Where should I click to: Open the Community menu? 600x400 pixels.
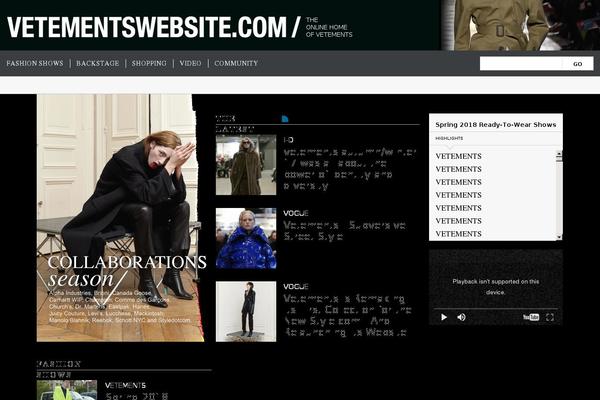236,63
